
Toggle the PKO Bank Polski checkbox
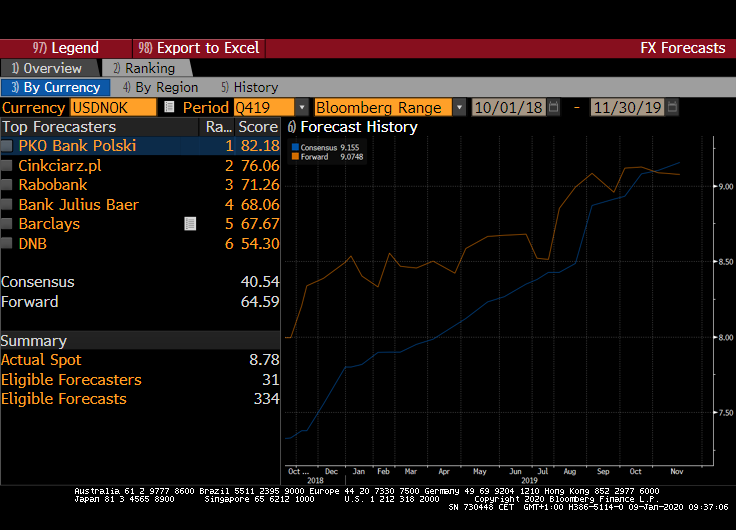(x=8, y=146)
